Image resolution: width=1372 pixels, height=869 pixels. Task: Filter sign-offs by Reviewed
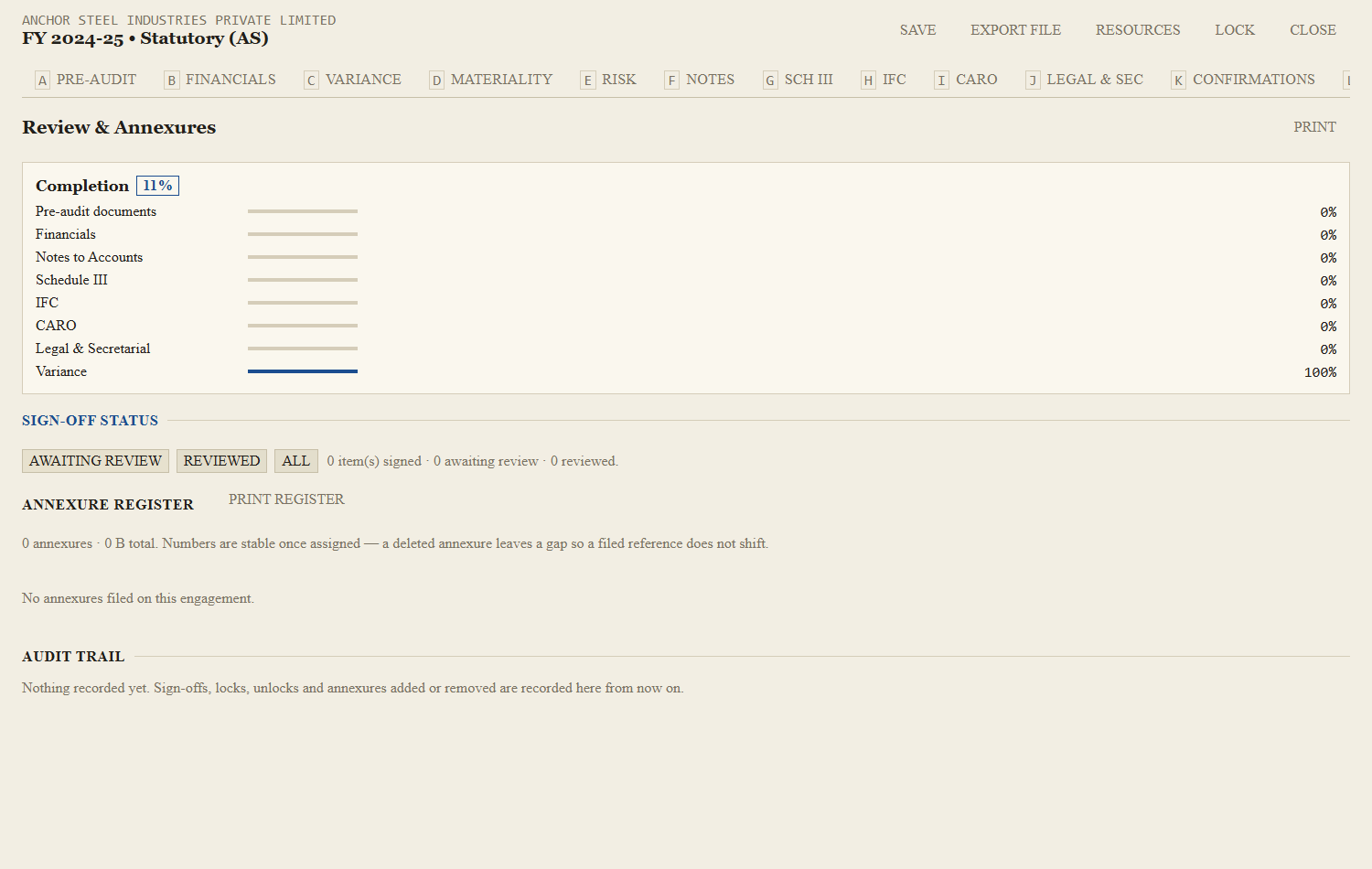[221, 461]
